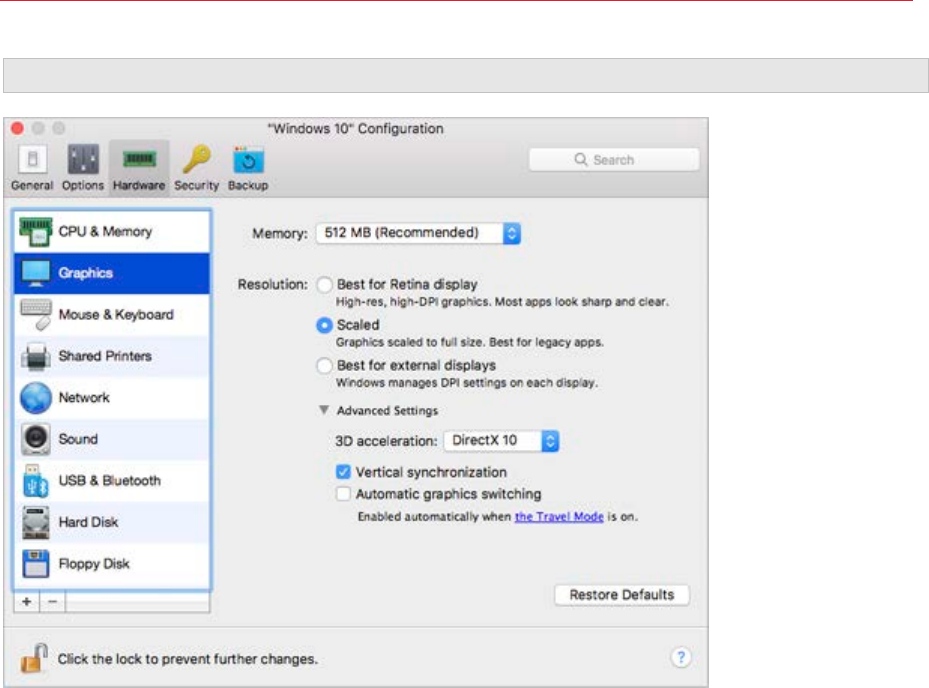Remove a device with the minus button
929x688 pixels.
pyautogui.click(x=53, y=601)
